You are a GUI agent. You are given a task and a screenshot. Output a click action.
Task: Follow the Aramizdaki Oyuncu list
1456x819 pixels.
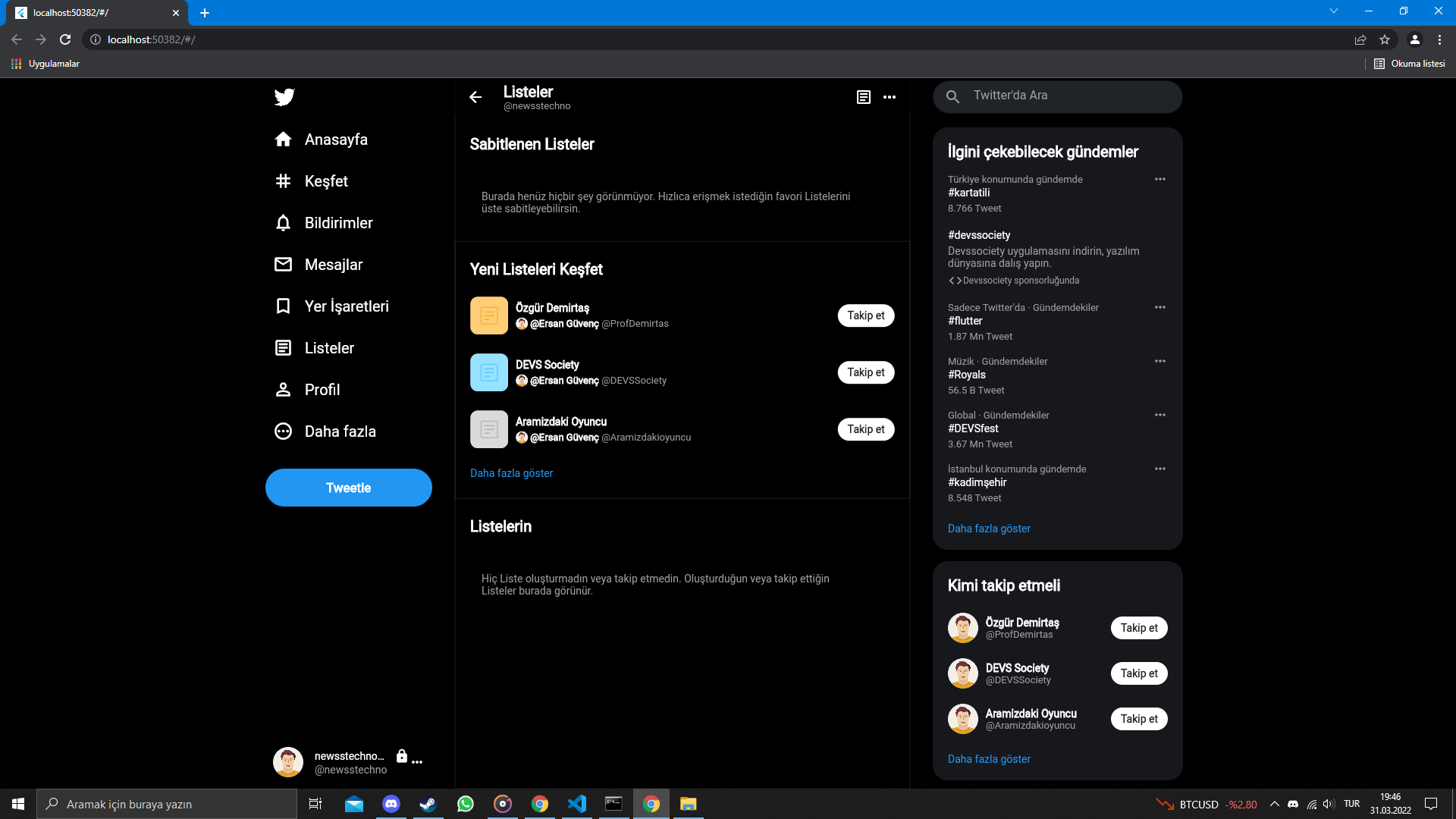866,429
